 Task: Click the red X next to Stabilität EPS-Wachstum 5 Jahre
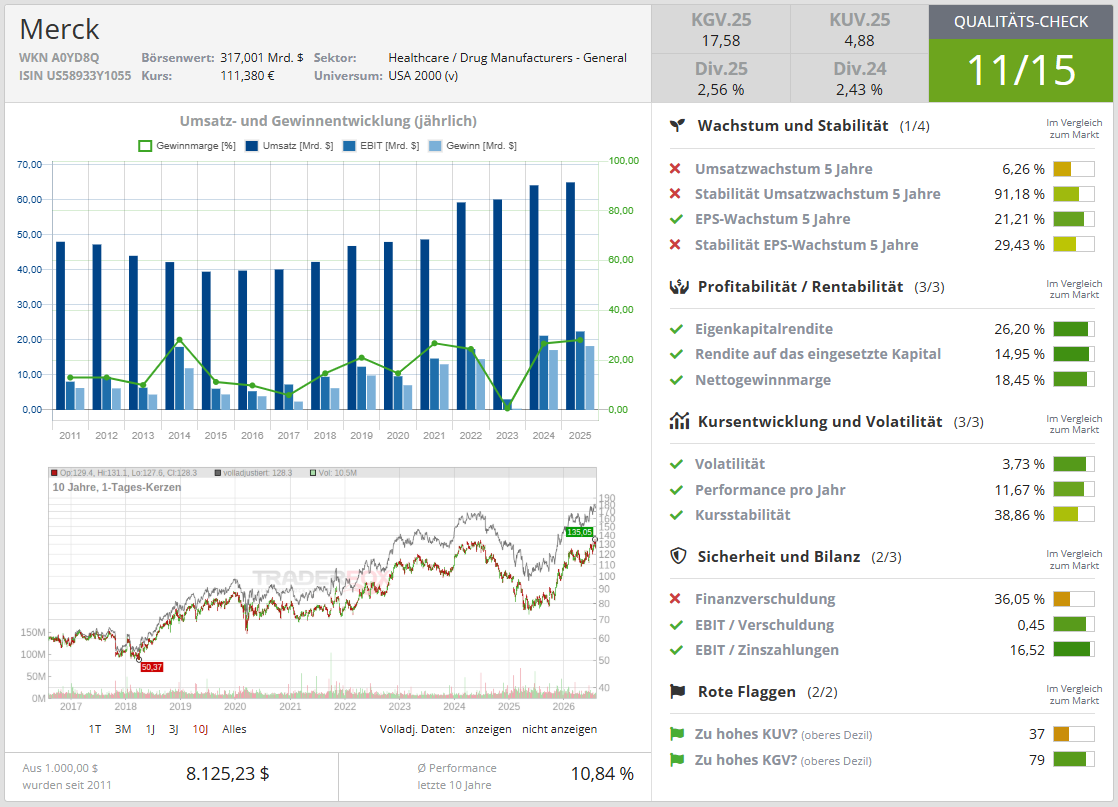tap(675, 245)
